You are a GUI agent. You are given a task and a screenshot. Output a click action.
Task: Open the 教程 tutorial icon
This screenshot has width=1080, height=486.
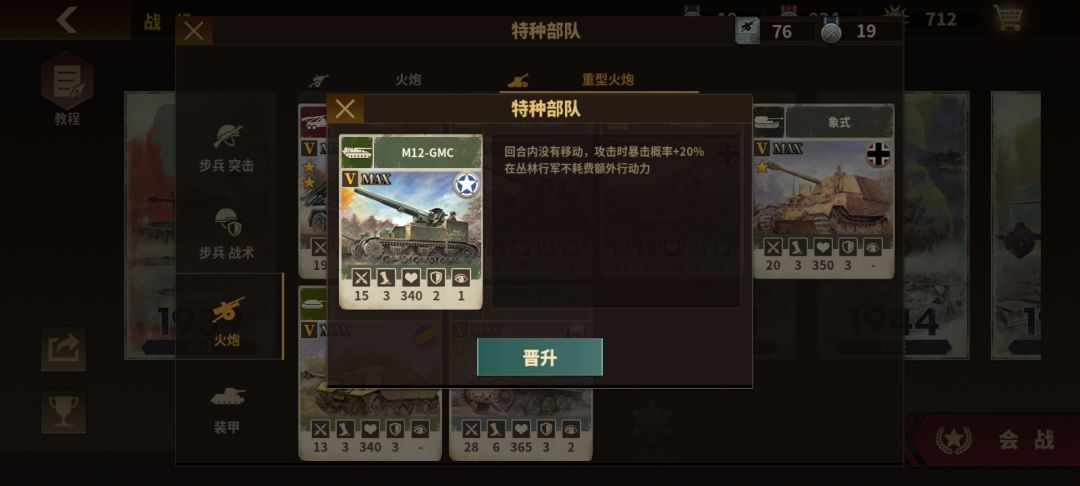tap(67, 88)
